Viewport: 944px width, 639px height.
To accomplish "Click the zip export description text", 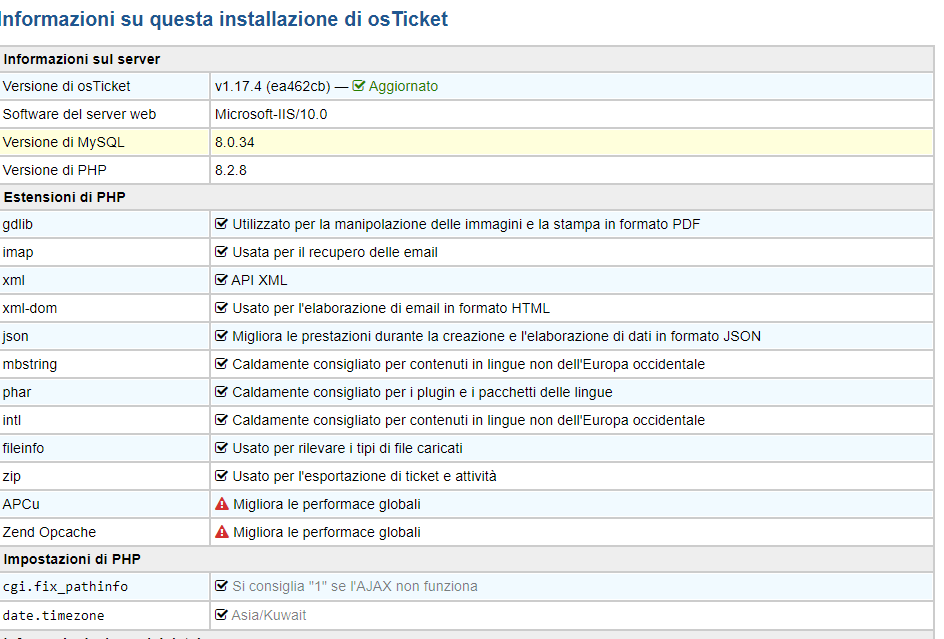I will [364, 476].
